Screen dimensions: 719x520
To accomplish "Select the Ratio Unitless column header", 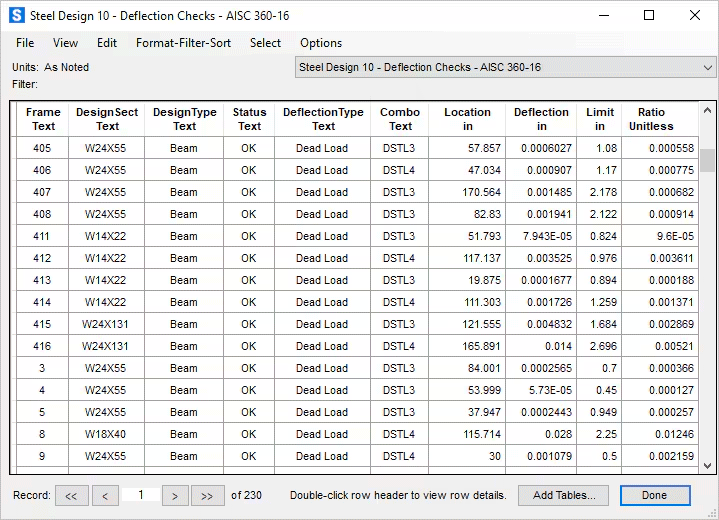I will pos(651,119).
